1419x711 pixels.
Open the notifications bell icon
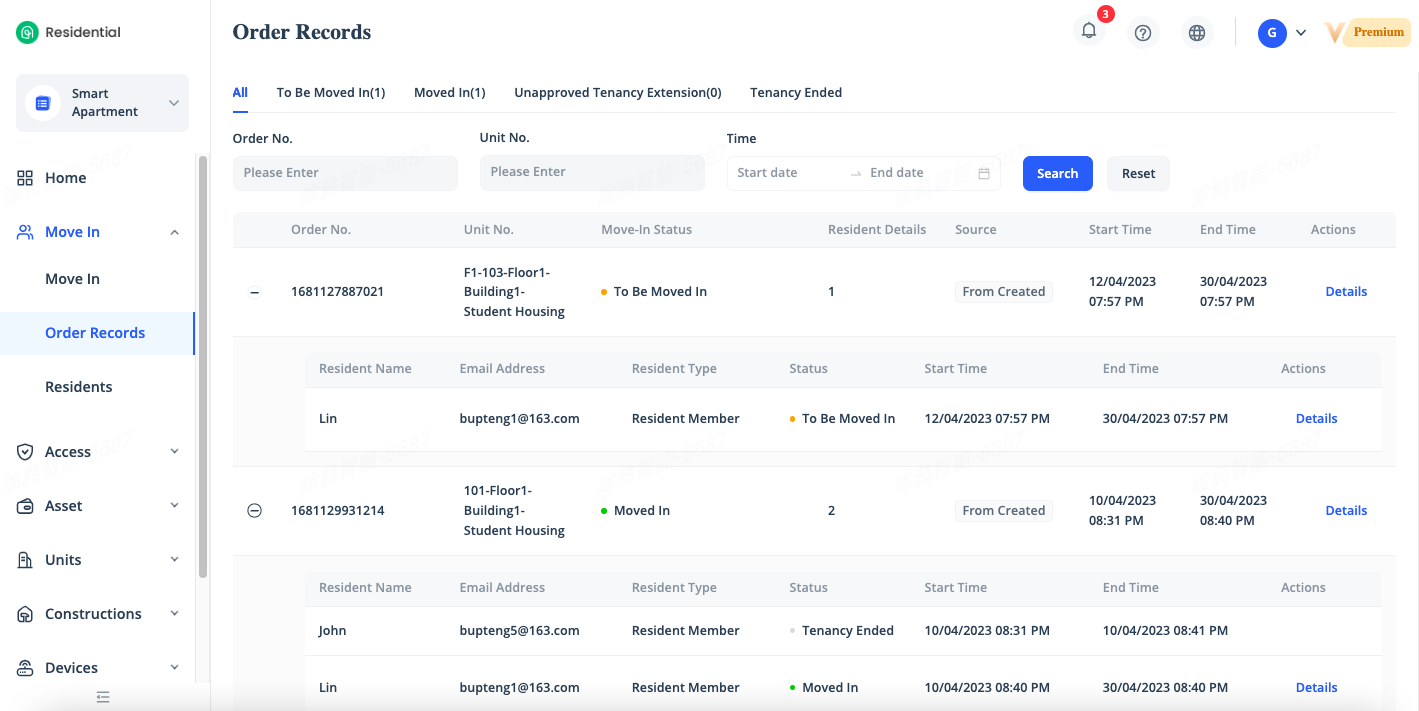1089,31
